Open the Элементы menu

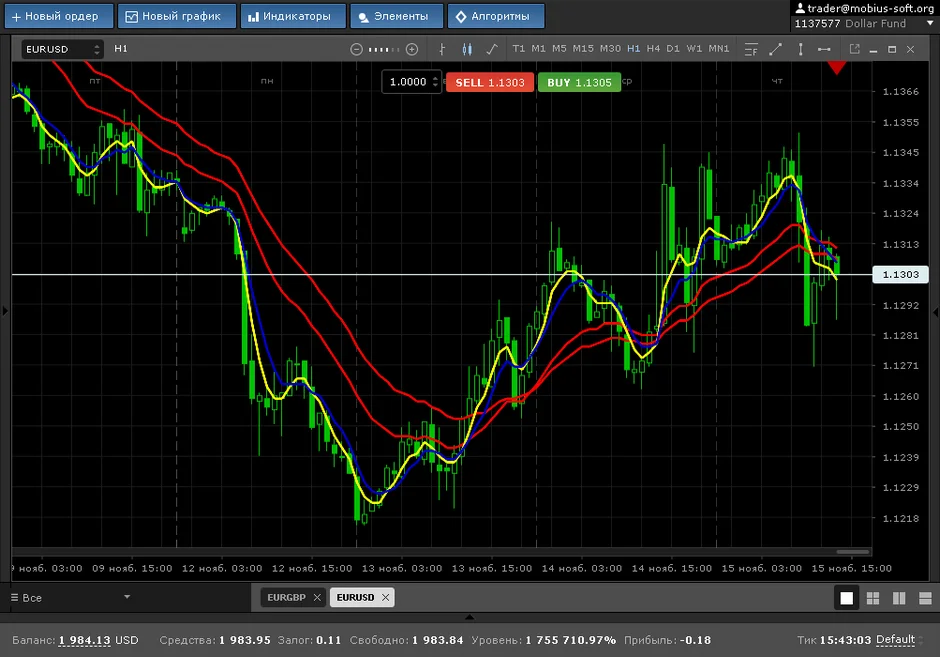[397, 16]
